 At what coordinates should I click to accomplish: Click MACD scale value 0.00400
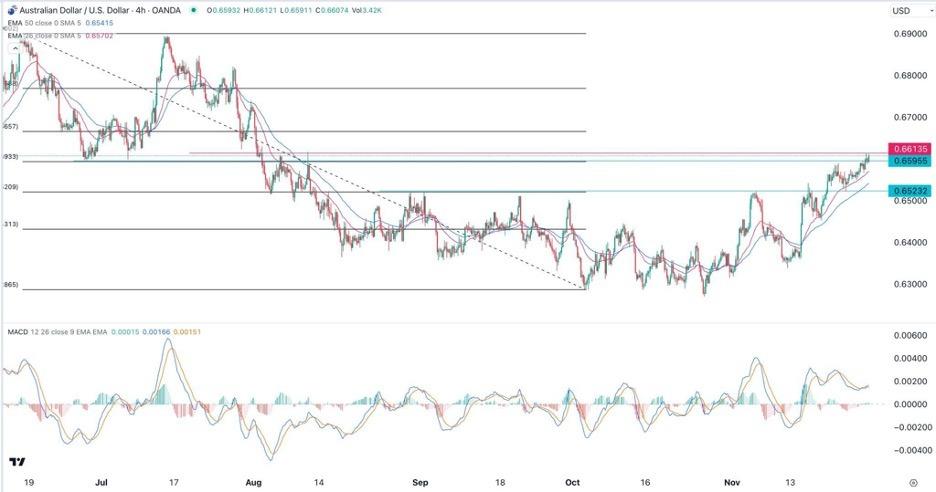[906, 358]
